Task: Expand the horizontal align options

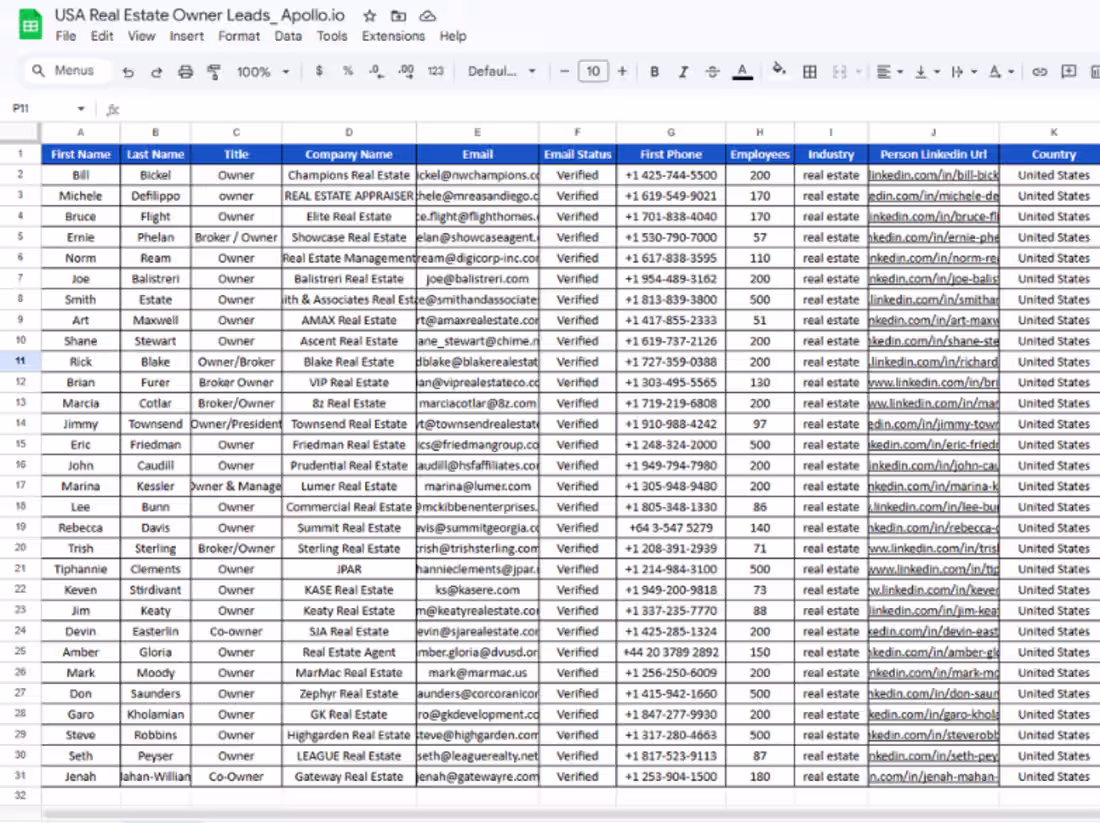Action: coord(900,72)
